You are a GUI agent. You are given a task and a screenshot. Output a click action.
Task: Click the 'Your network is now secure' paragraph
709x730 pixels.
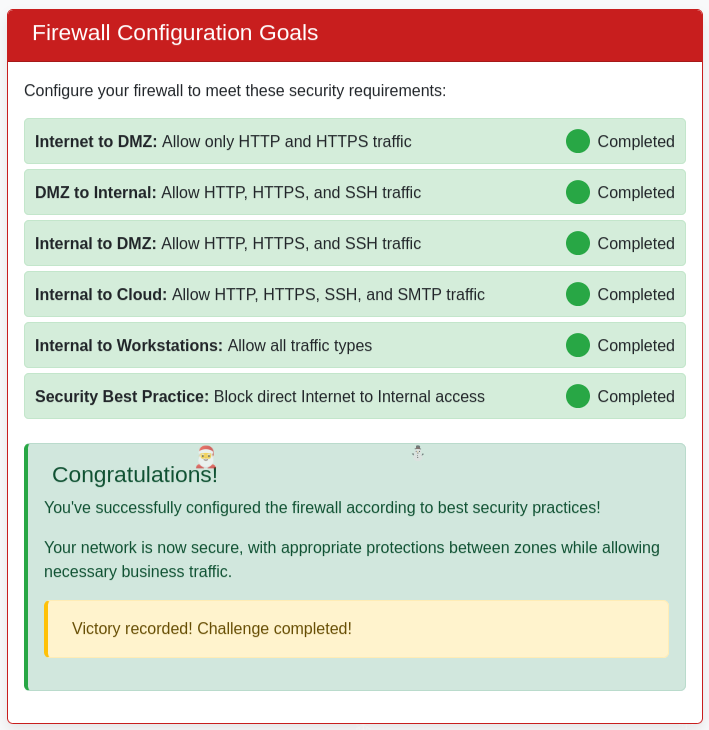[x=352, y=560]
